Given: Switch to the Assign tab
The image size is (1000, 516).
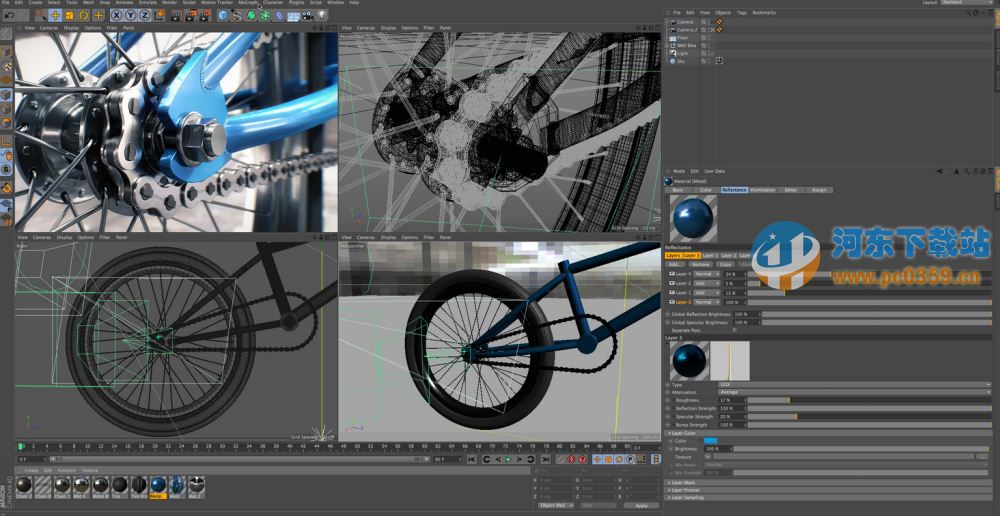Looking at the screenshot, I should coord(820,190).
